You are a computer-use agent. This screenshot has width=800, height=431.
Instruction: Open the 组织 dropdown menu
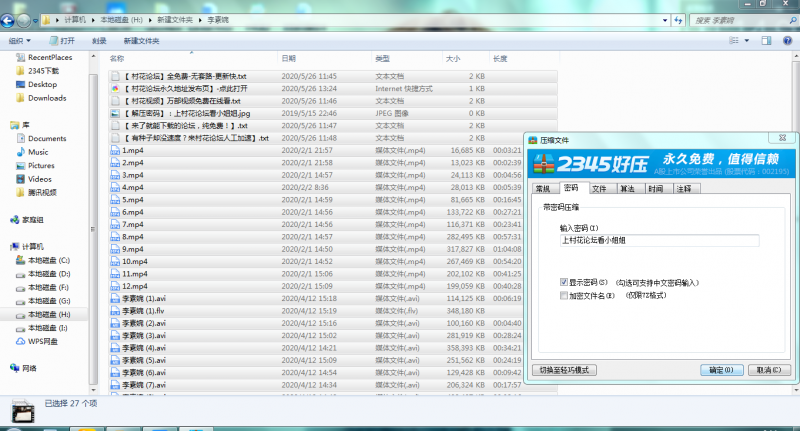[20, 41]
